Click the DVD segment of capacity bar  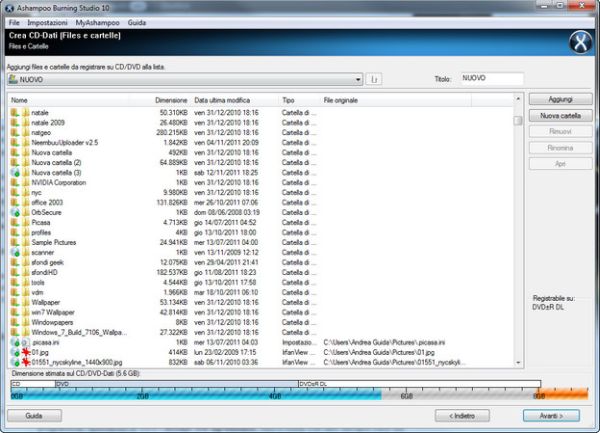(x=177, y=384)
